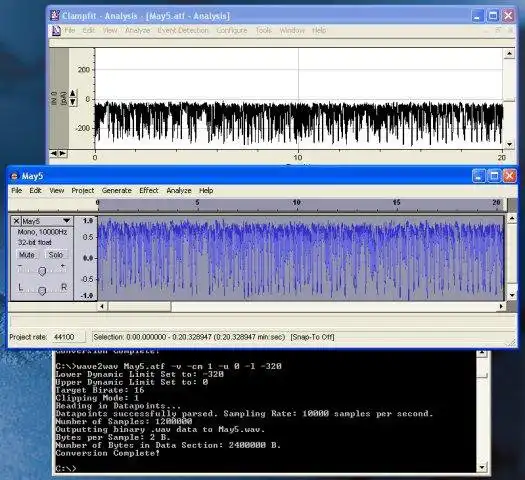
Task: Click 'Mono, 10000Hz' track info text
Action: click(x=42, y=232)
